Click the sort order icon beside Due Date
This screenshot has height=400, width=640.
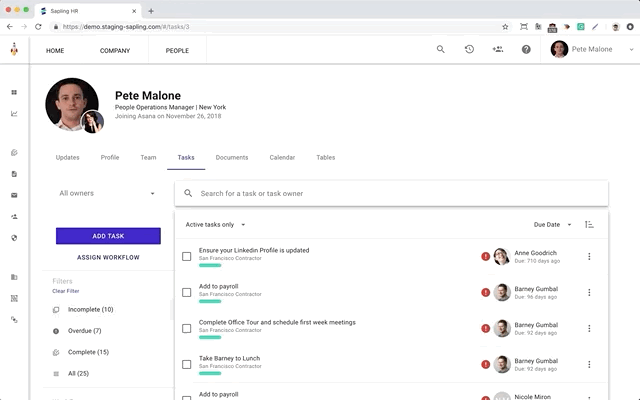pos(589,225)
